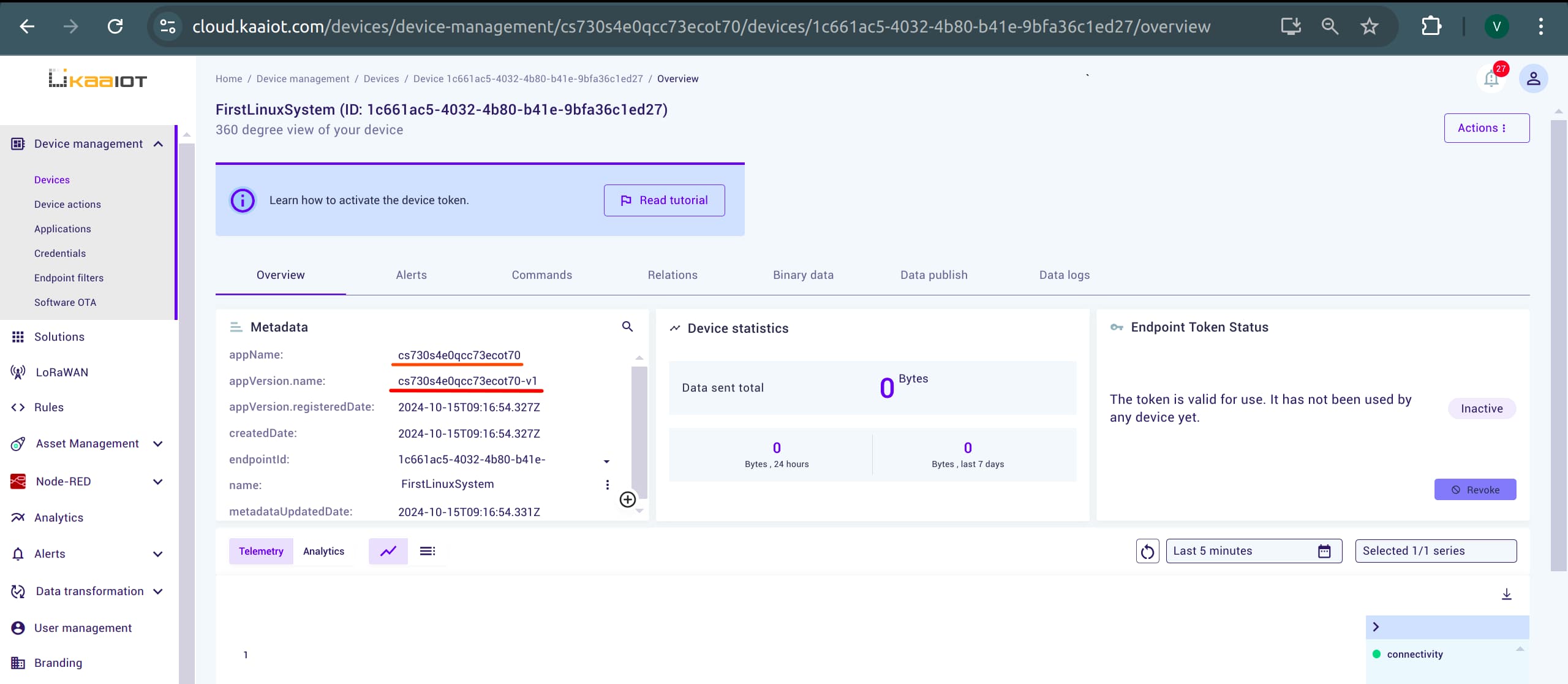Go back with browser back arrow

27,26
